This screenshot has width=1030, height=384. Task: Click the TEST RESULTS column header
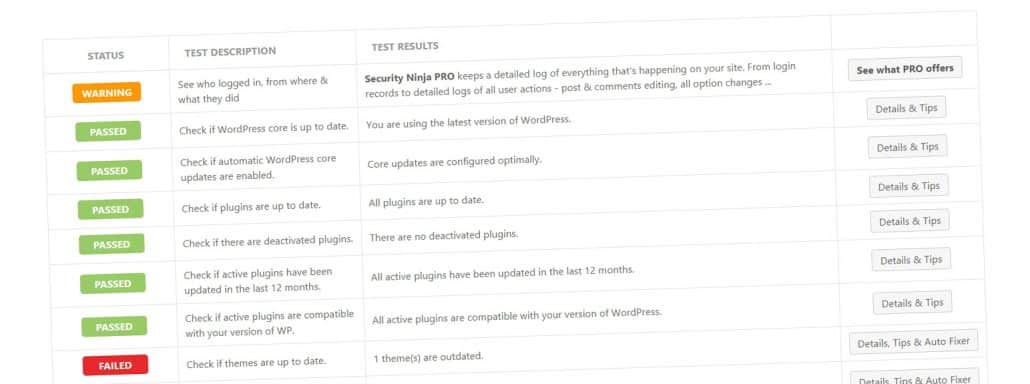click(405, 47)
